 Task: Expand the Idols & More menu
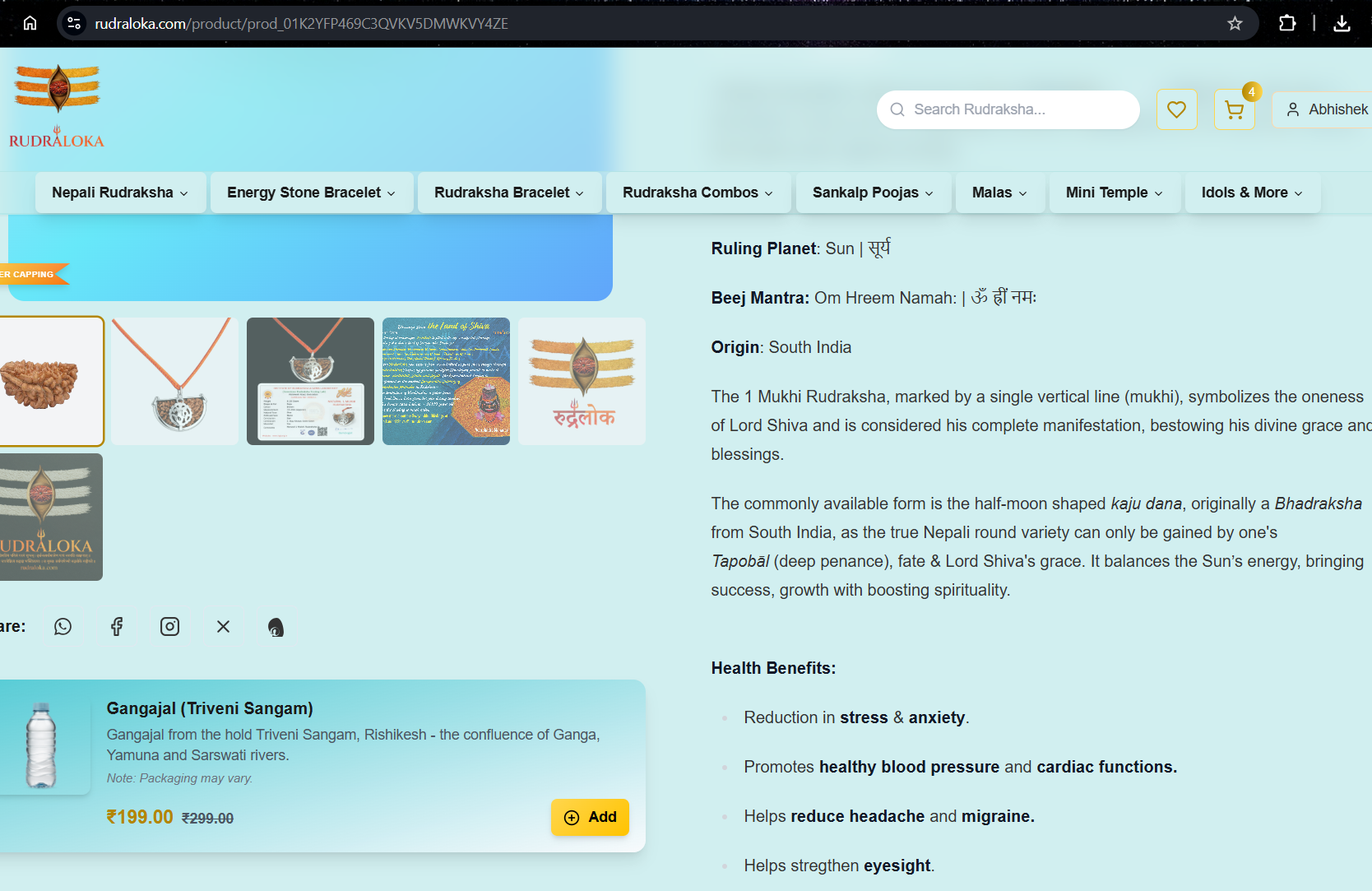click(x=1252, y=193)
